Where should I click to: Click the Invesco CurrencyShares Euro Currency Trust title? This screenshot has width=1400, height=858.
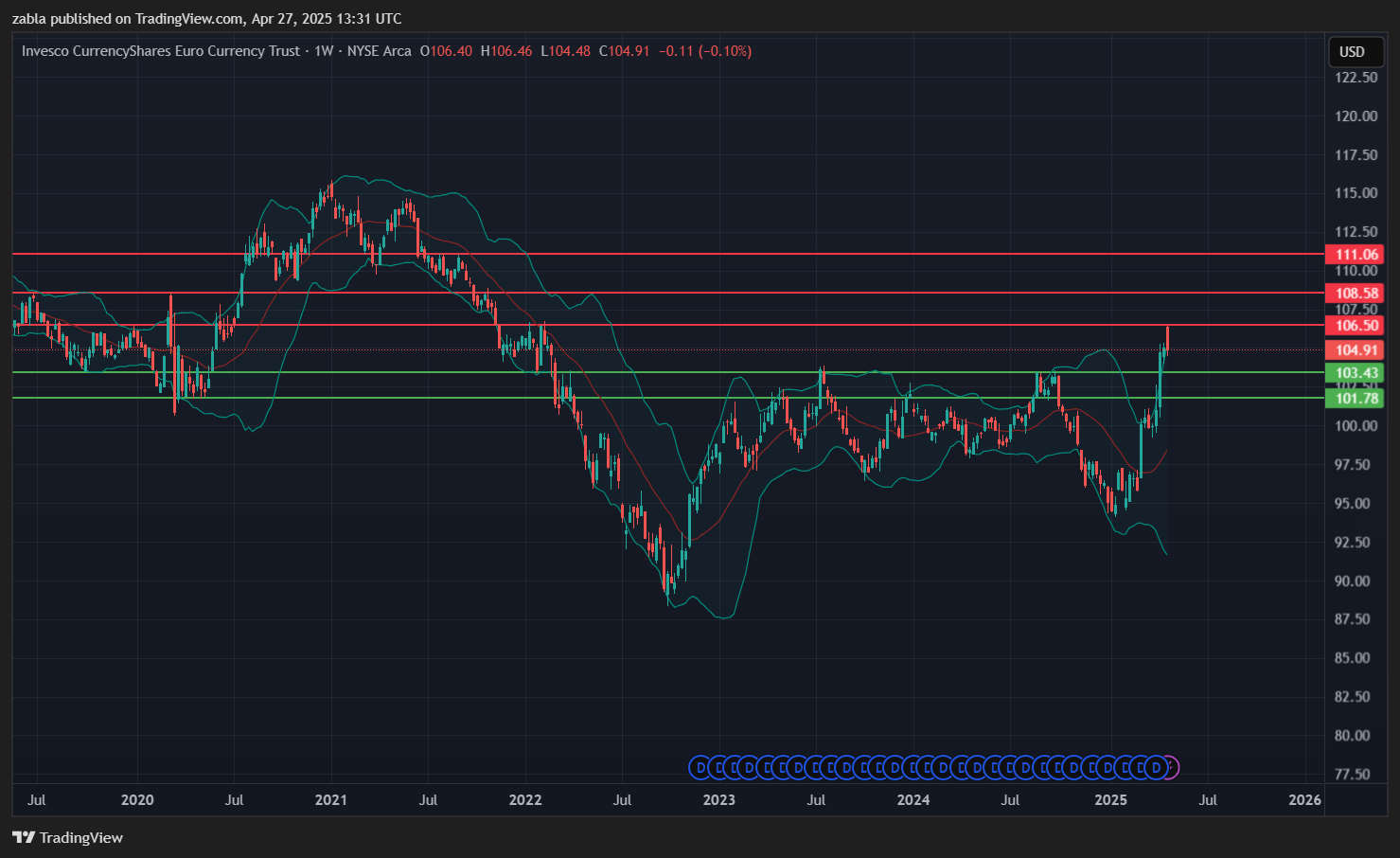tap(160, 51)
